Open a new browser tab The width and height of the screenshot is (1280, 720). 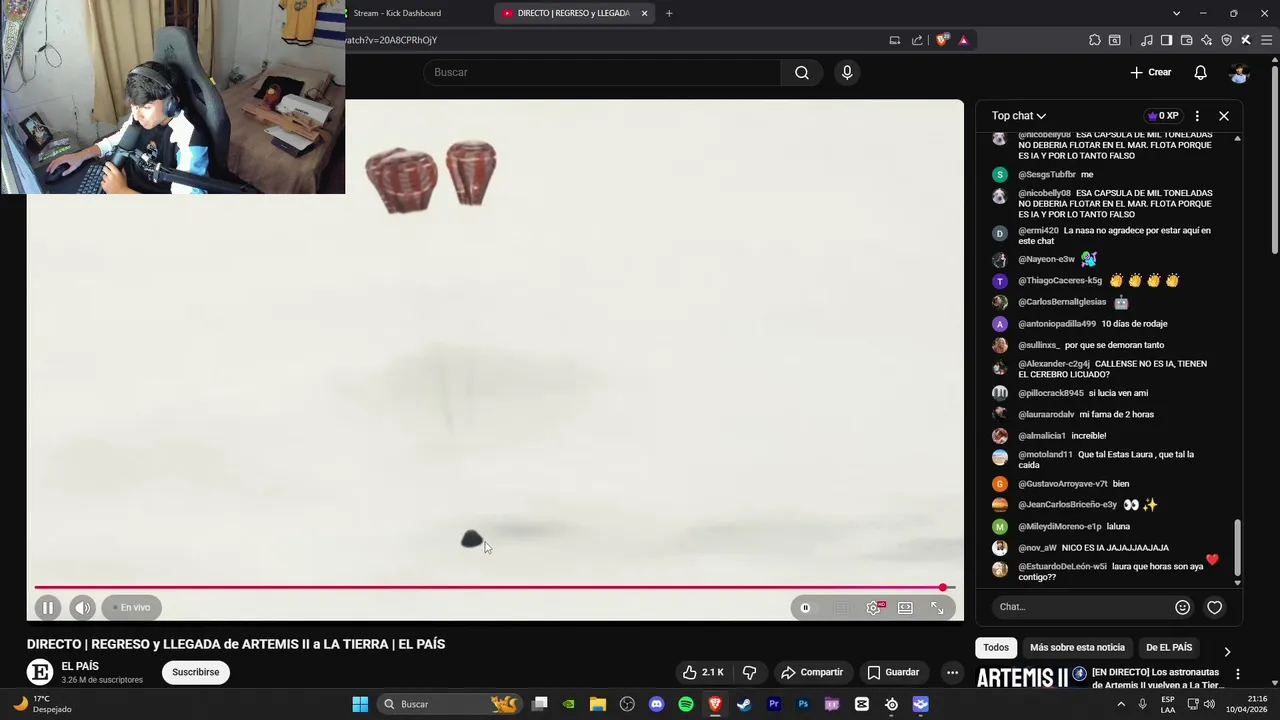(669, 13)
